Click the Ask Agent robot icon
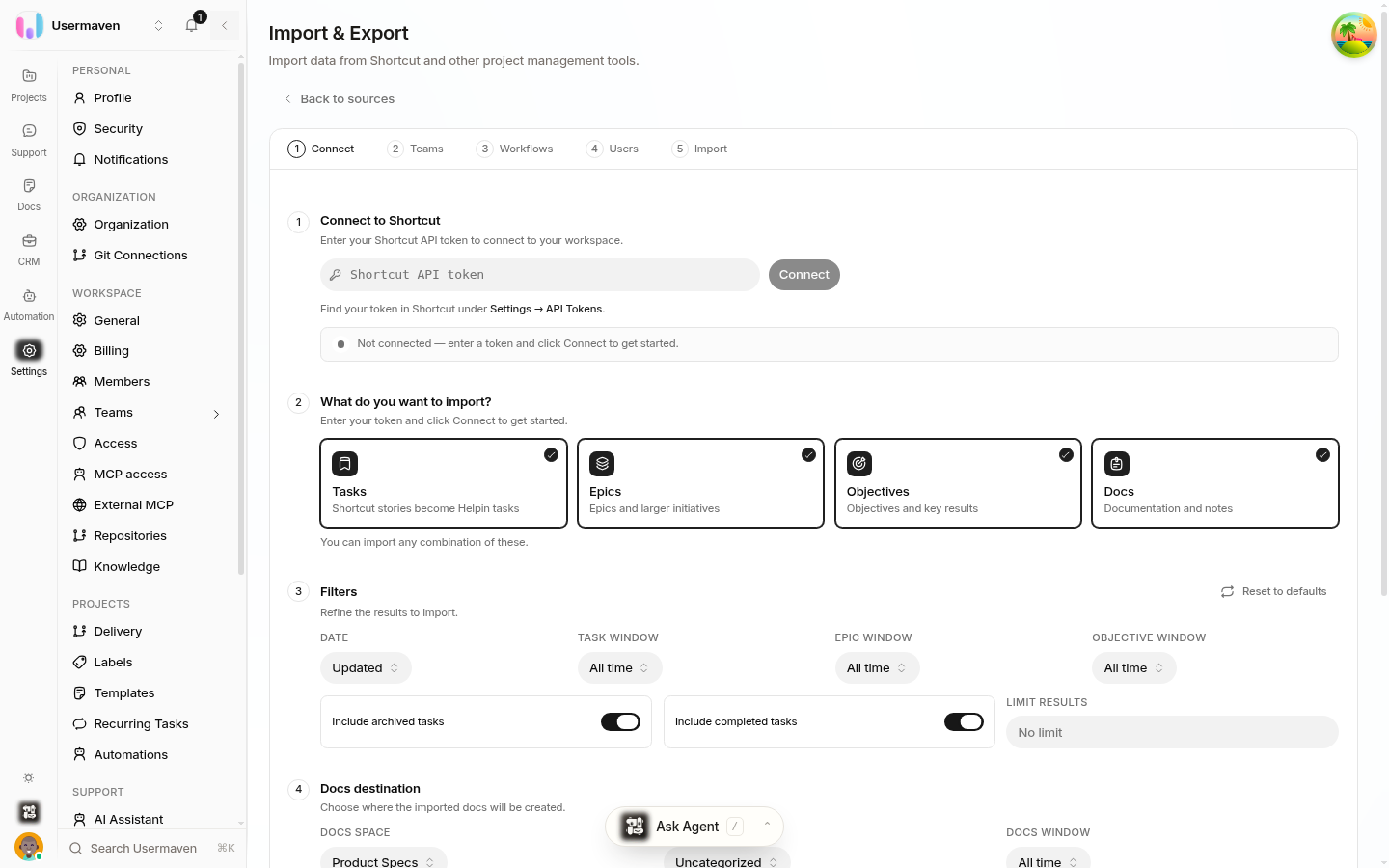The image size is (1389, 868). pos(635,827)
